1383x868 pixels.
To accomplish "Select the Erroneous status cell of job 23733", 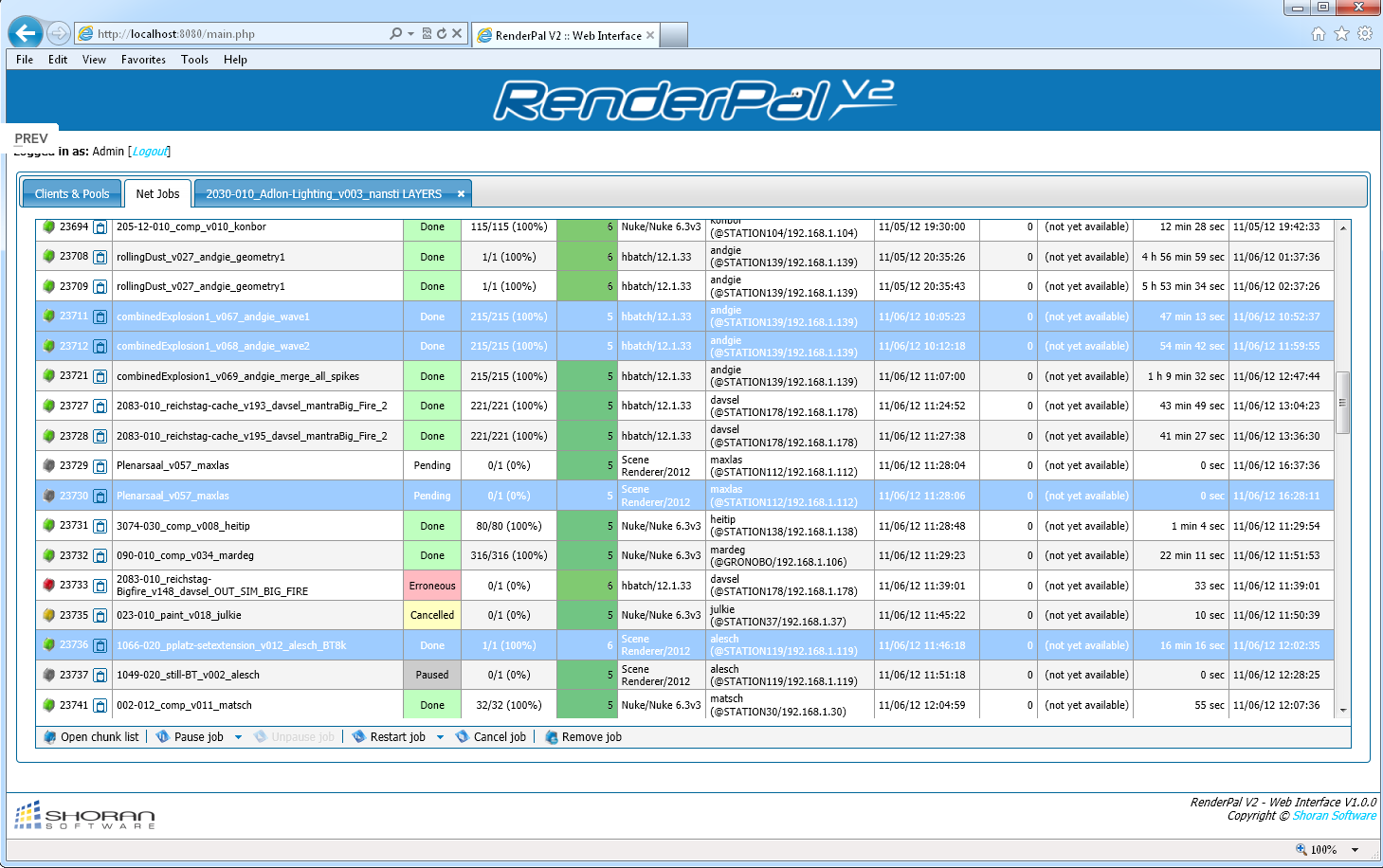I will tap(432, 586).
